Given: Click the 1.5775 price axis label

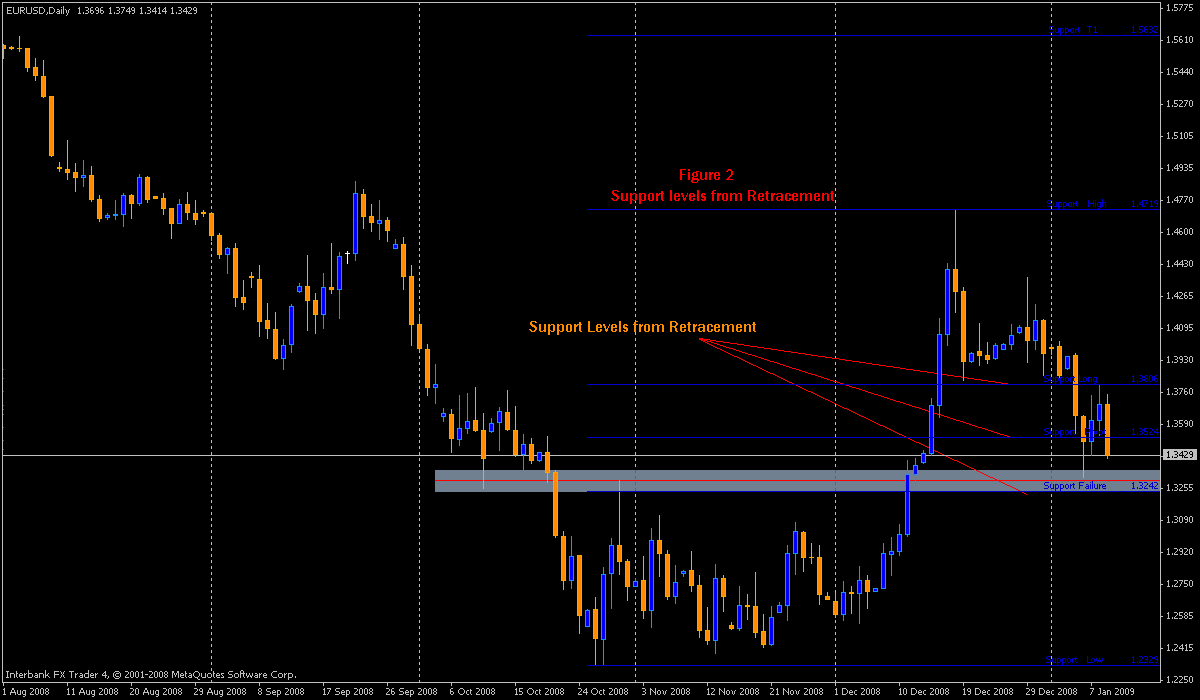Looking at the screenshot, I should [x=1180, y=8].
